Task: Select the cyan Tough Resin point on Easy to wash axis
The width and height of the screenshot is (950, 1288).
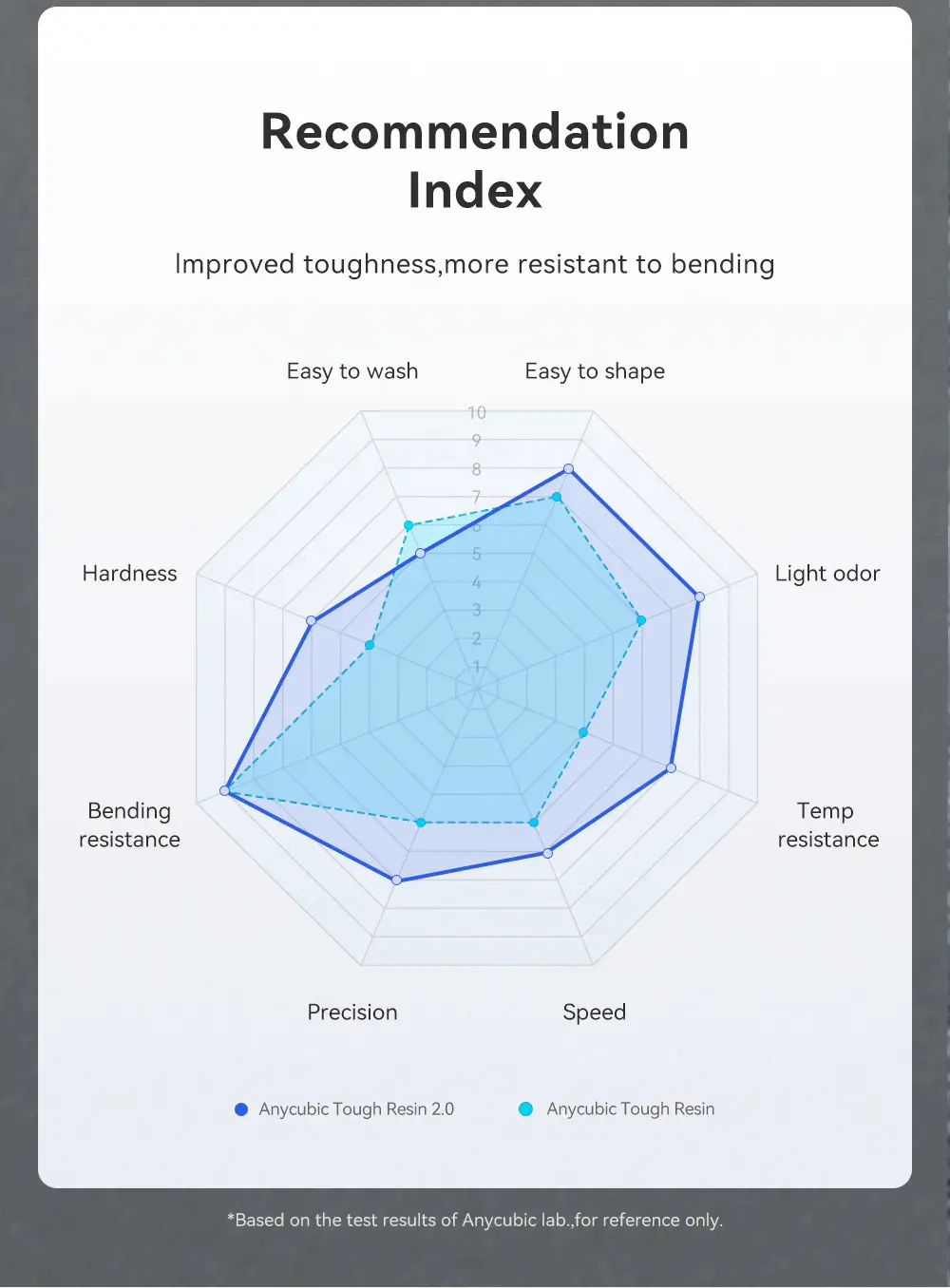Action: (408, 525)
